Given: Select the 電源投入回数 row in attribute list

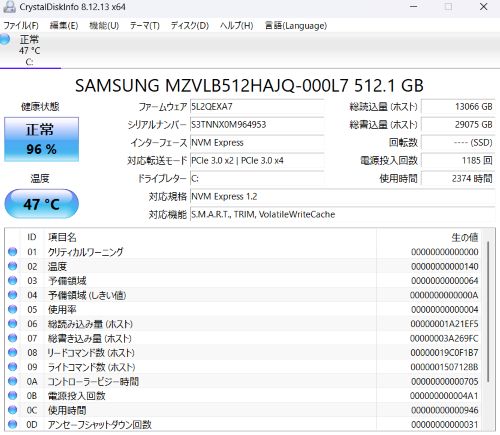Looking at the screenshot, I should pos(245,396).
